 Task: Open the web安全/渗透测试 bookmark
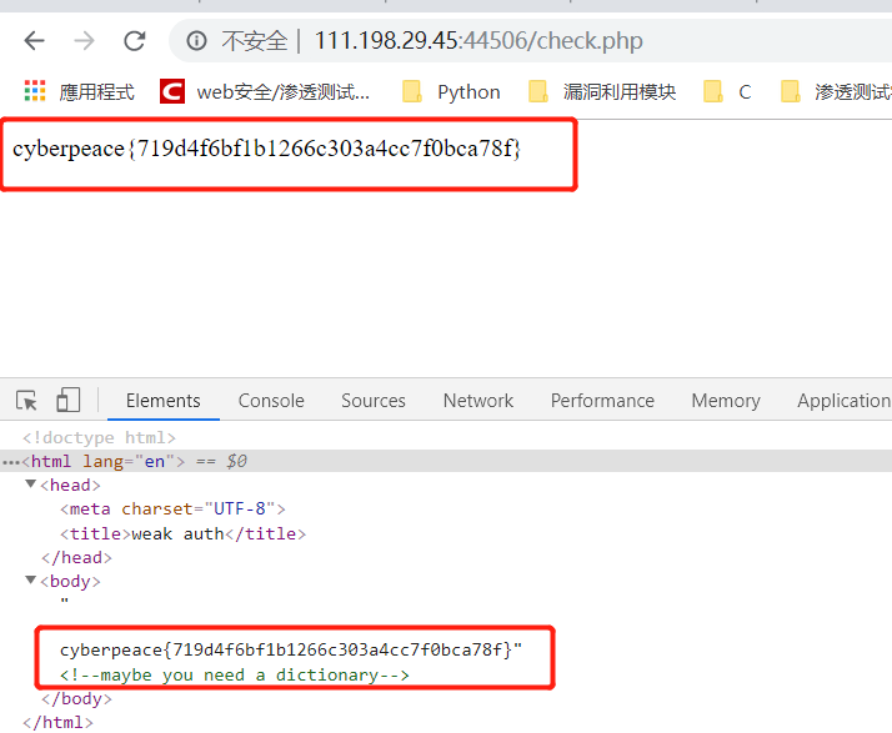tap(283, 92)
